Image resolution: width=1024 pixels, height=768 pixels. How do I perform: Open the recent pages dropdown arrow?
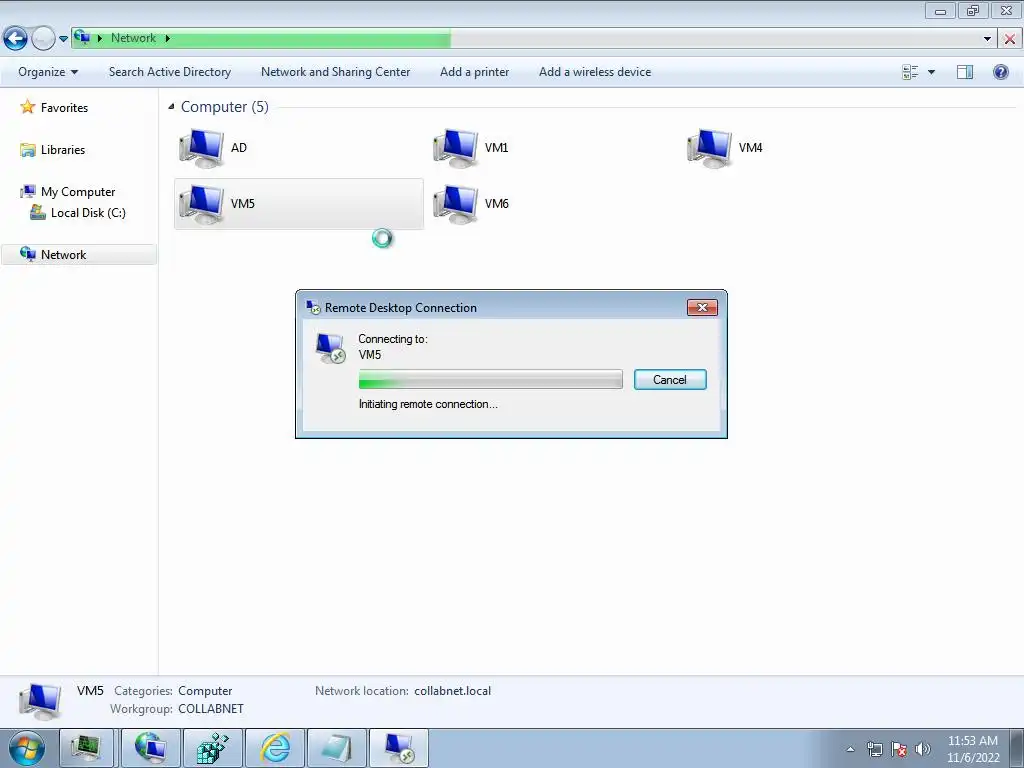pyautogui.click(x=63, y=39)
